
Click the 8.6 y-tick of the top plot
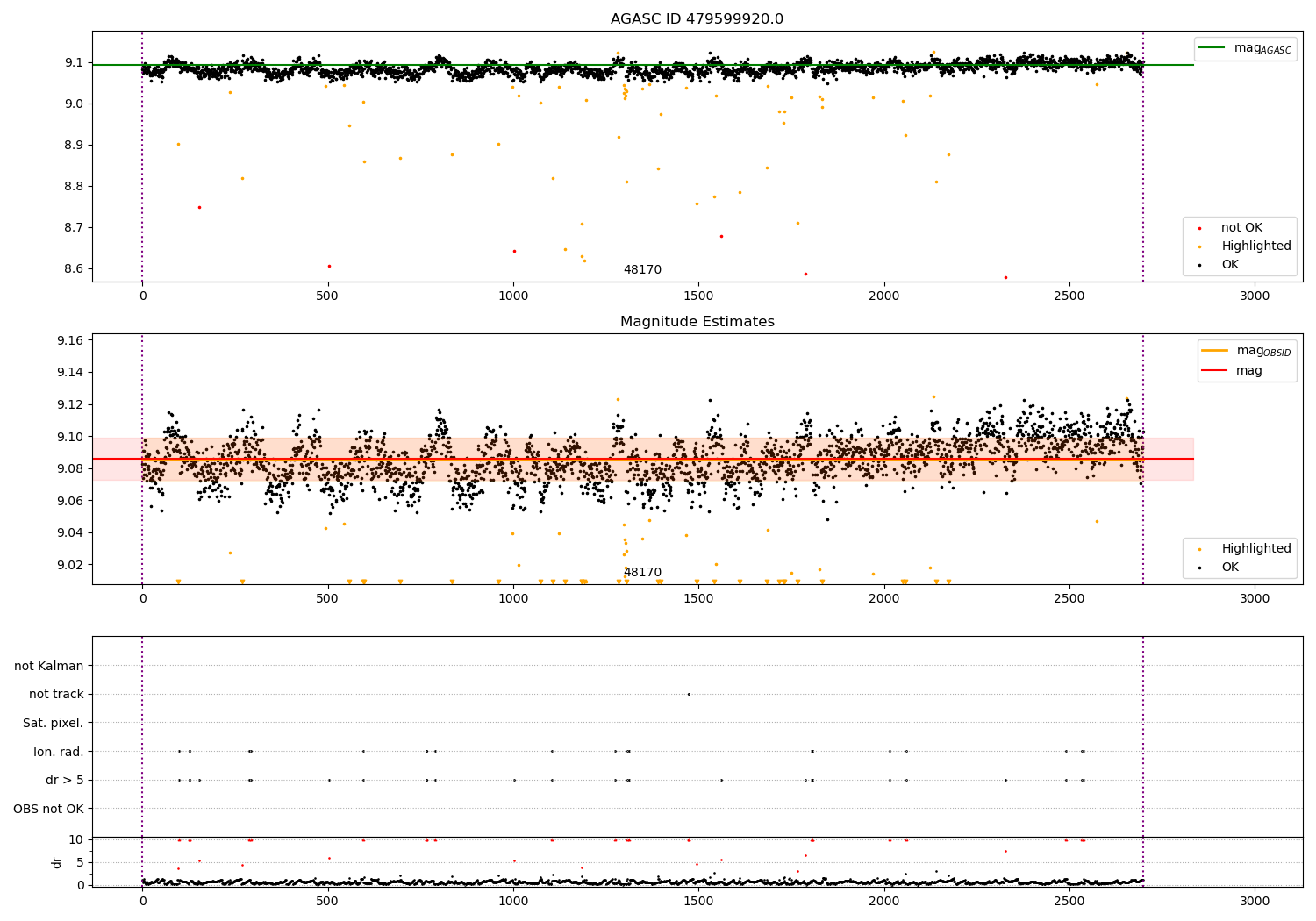click(74, 268)
